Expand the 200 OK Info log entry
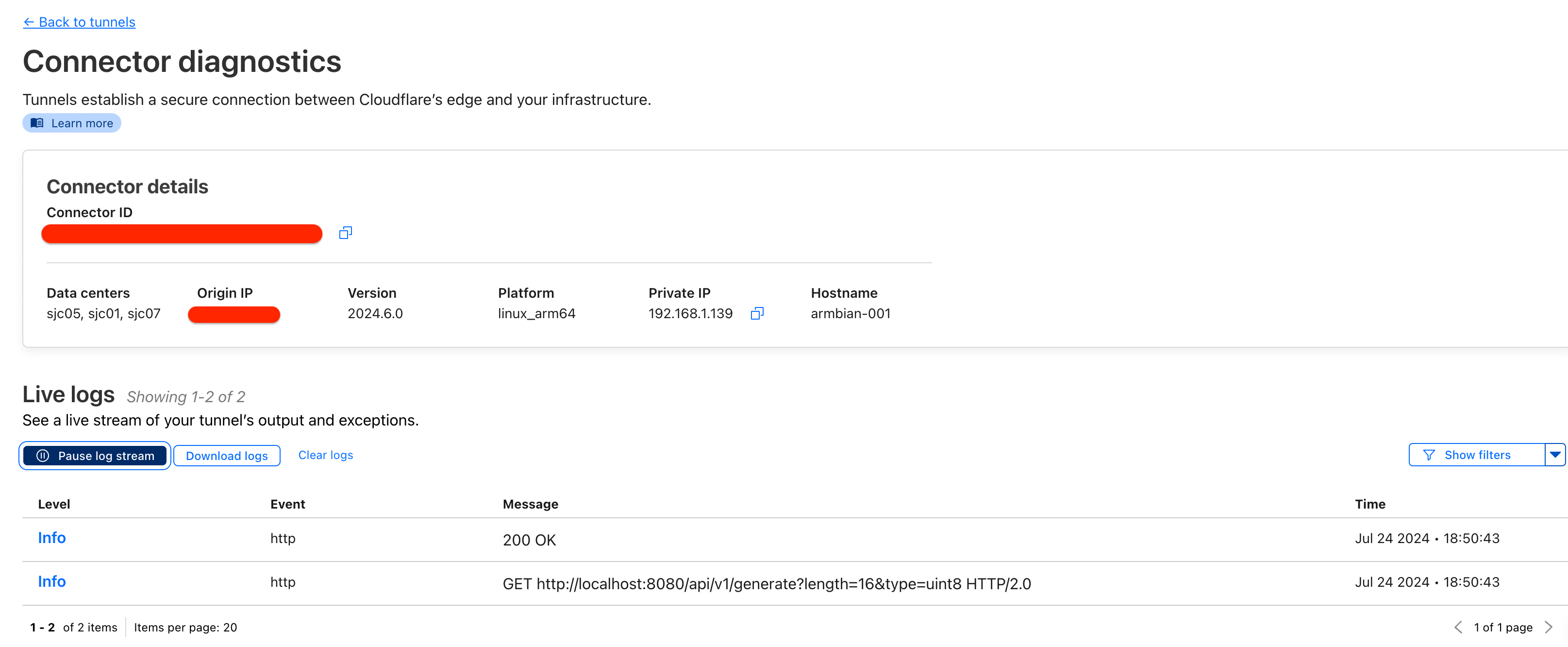 (x=52, y=538)
